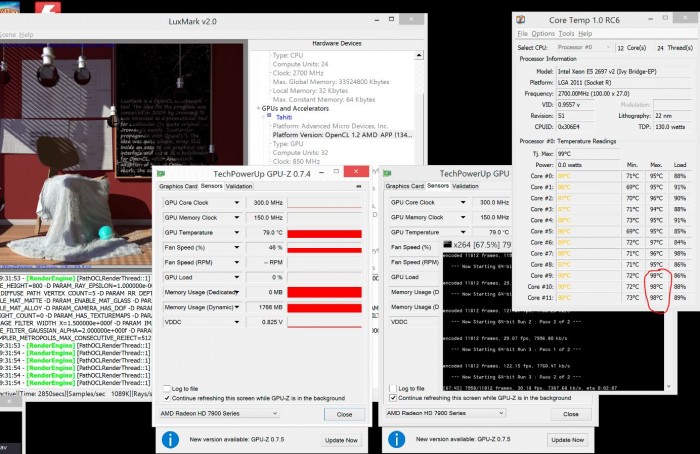Click Core #6 max temperature '97°C' cell
The width and height of the screenshot is (700, 454).
(x=656, y=242)
